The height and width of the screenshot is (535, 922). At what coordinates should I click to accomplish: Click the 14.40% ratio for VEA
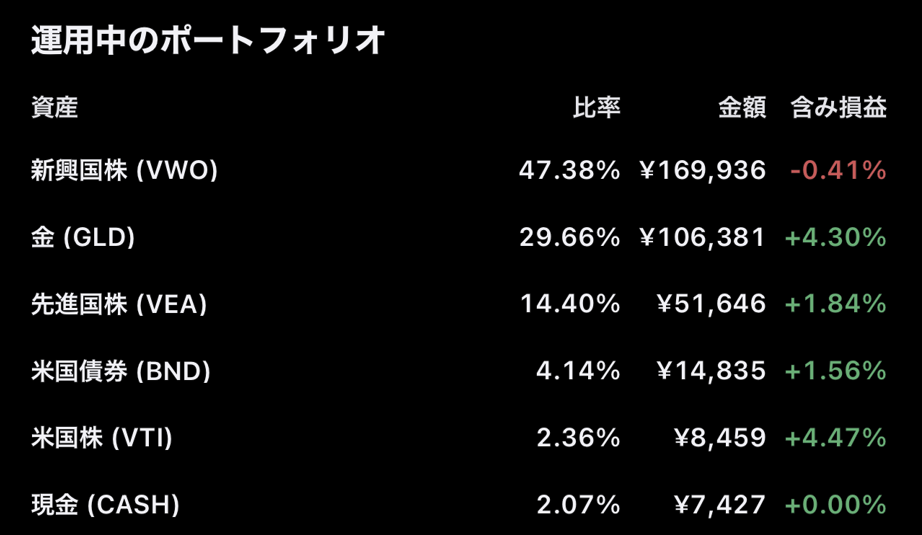[570, 304]
